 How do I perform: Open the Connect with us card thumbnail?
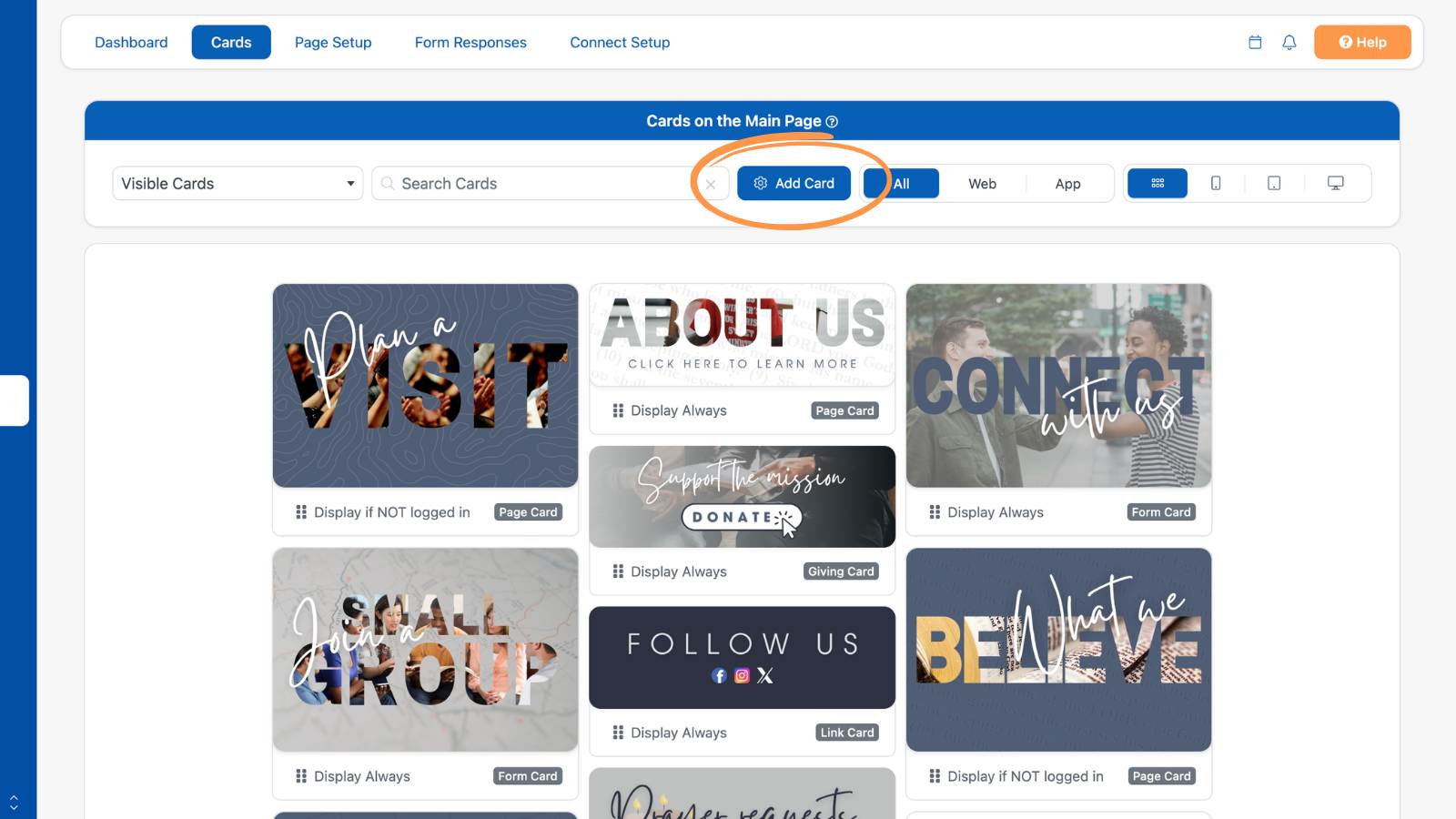tap(1058, 386)
